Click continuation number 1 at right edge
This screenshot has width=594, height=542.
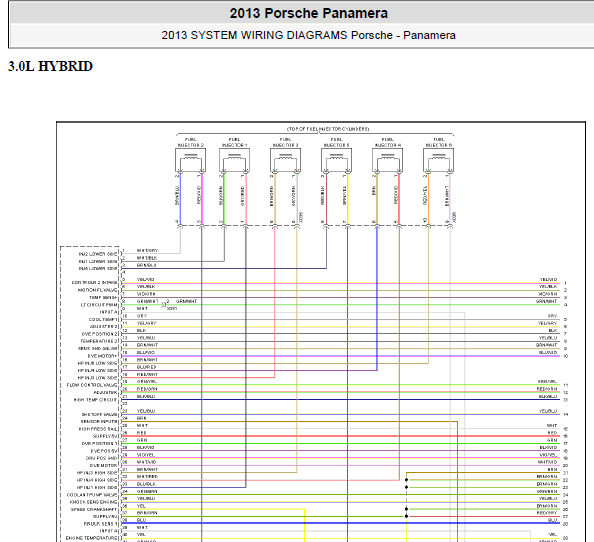565,283
